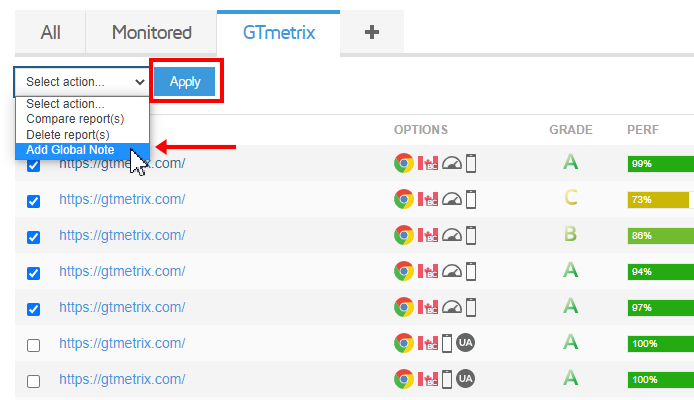Sort by the OPTIONS column header

[421, 130]
